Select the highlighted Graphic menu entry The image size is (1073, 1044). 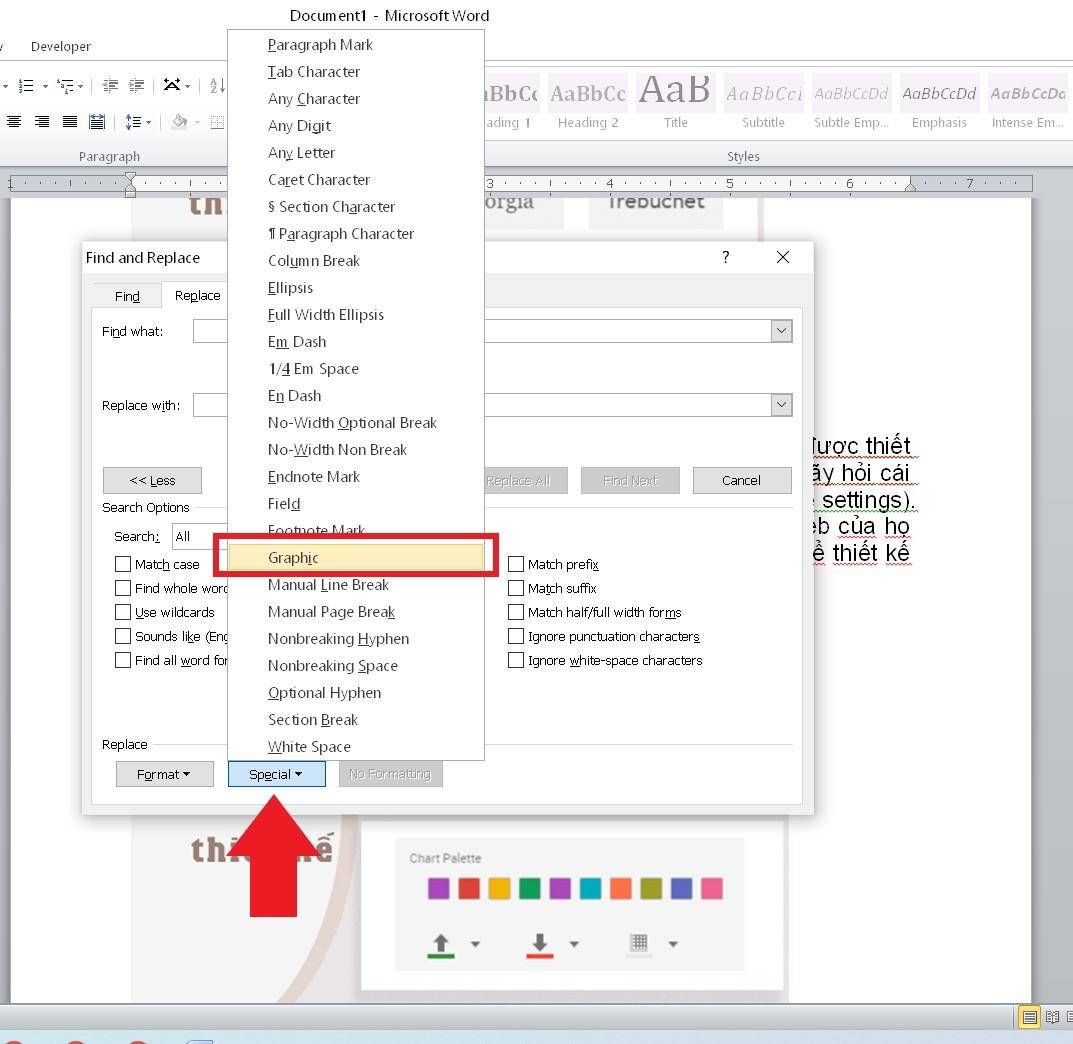point(356,558)
